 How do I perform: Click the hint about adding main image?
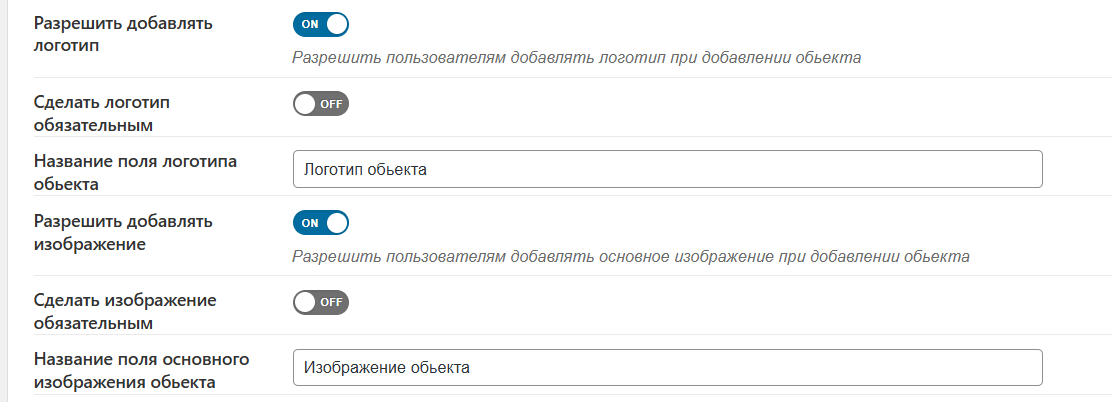tap(631, 256)
